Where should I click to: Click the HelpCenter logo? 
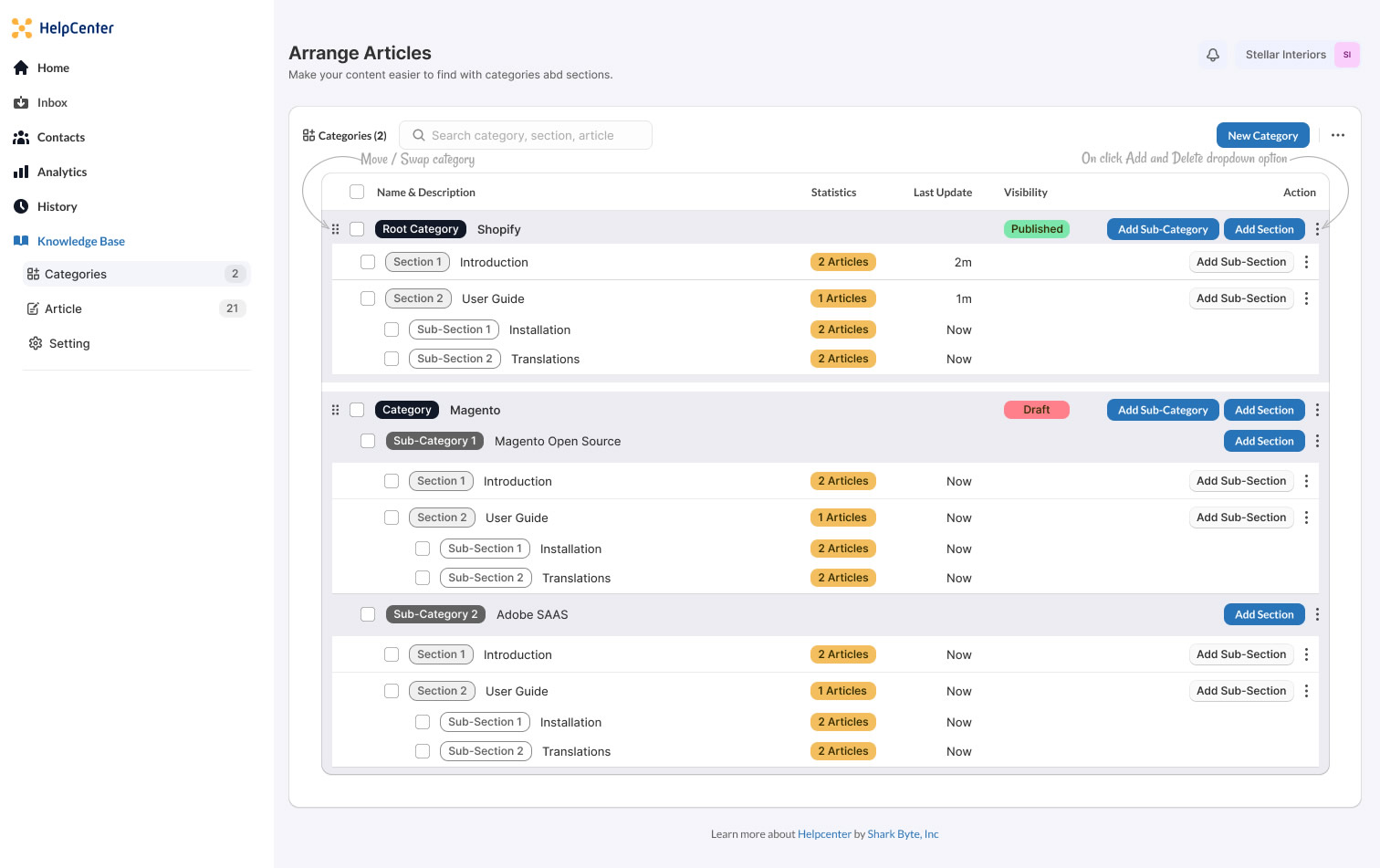point(63,28)
